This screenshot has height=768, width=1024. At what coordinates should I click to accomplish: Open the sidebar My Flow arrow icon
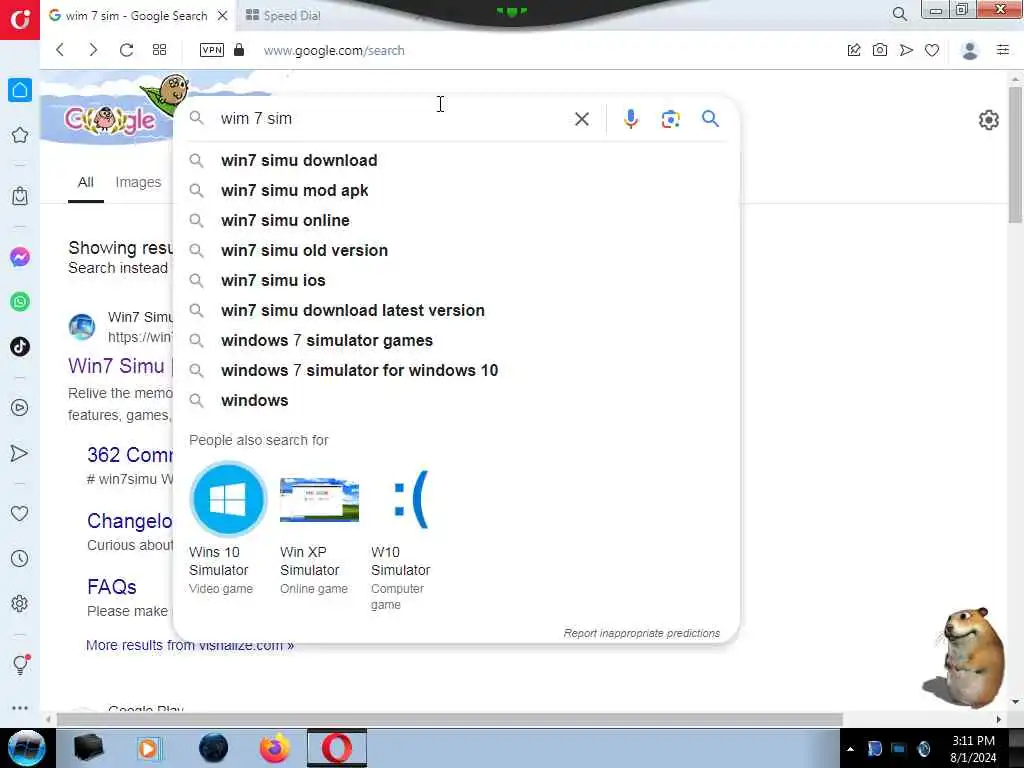tap(20, 453)
